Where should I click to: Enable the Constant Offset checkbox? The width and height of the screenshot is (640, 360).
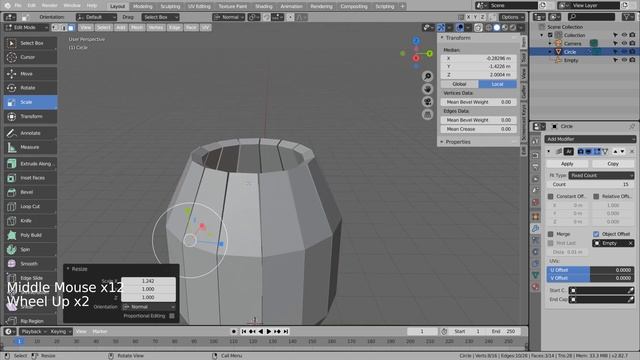[x=551, y=196]
